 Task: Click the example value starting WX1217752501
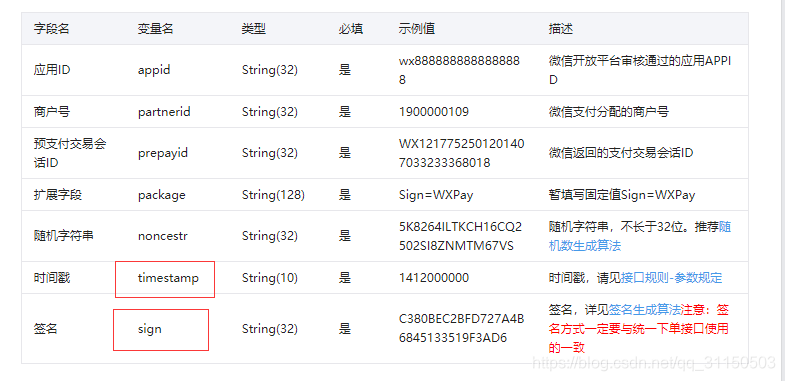click(x=462, y=153)
